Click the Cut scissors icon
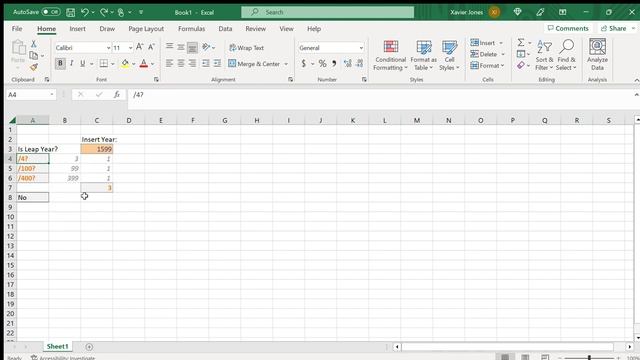Viewport: 640px width, 360px height. 34,44
